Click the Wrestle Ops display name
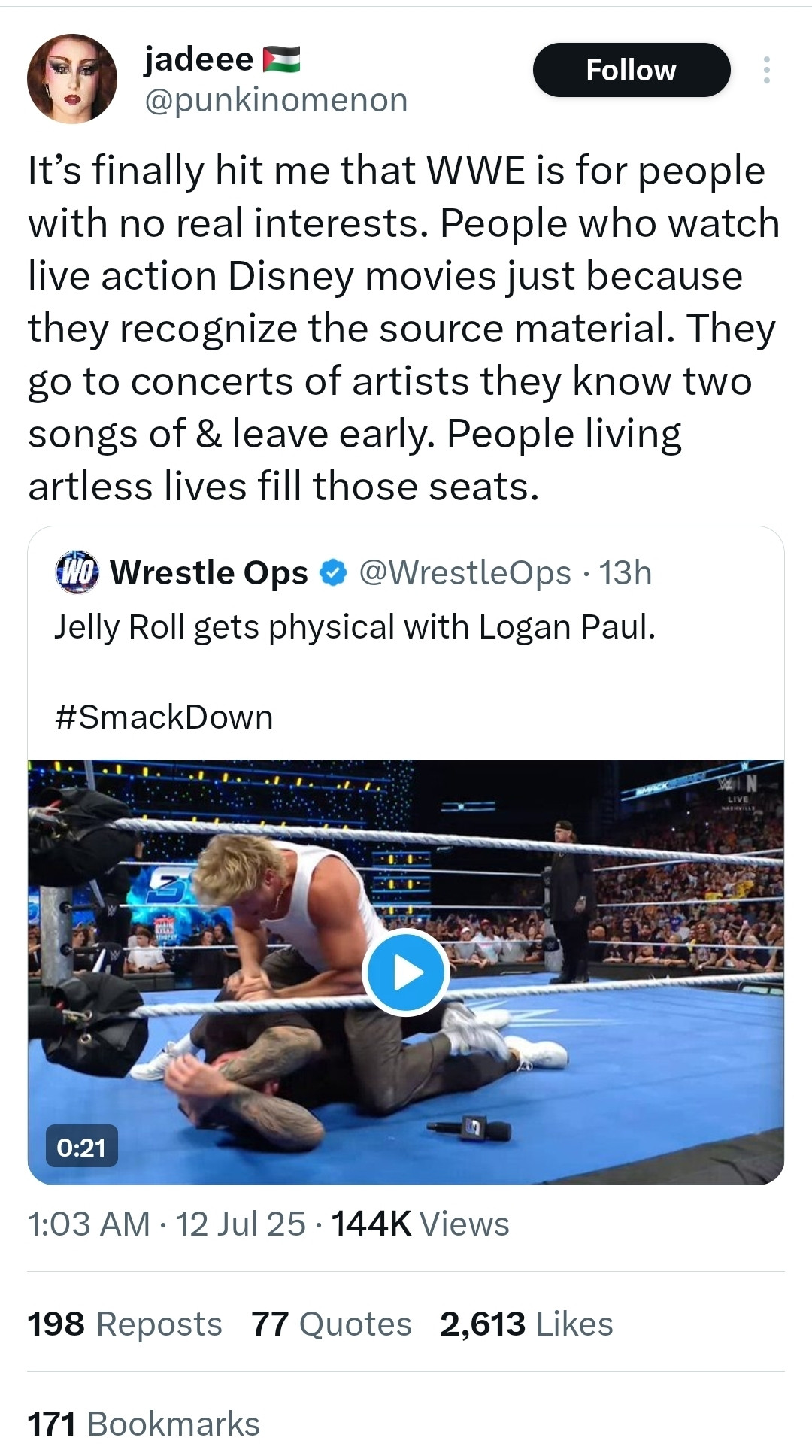The height and width of the screenshot is (1456, 812). (209, 573)
